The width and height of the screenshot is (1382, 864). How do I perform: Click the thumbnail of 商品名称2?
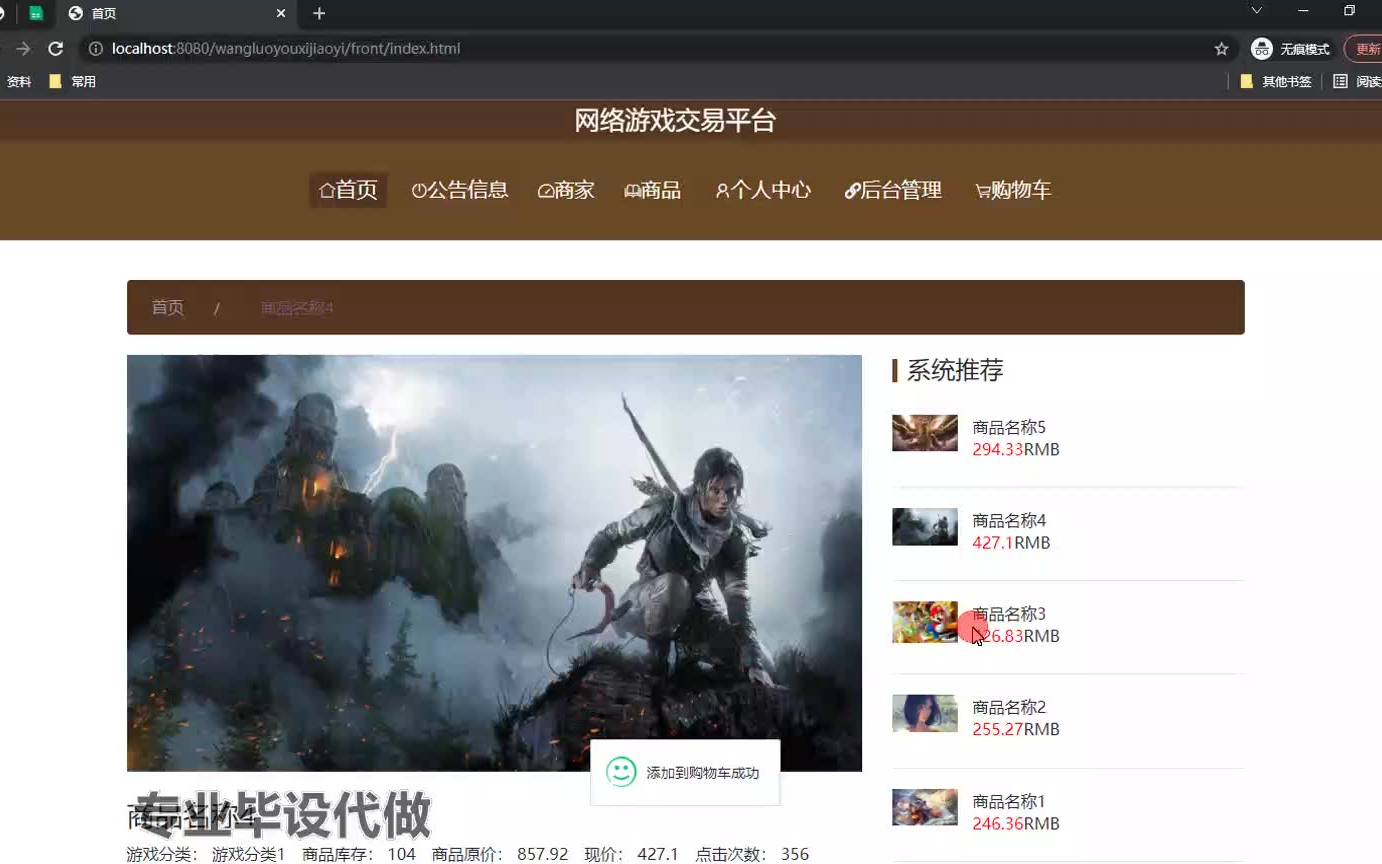[x=925, y=713]
